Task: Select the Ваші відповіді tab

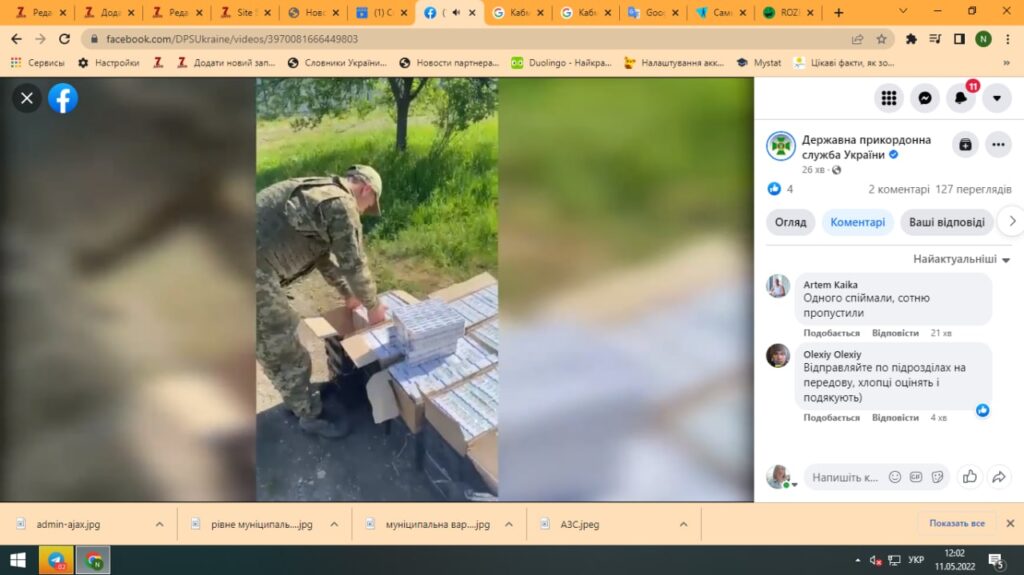Action: 946,222
